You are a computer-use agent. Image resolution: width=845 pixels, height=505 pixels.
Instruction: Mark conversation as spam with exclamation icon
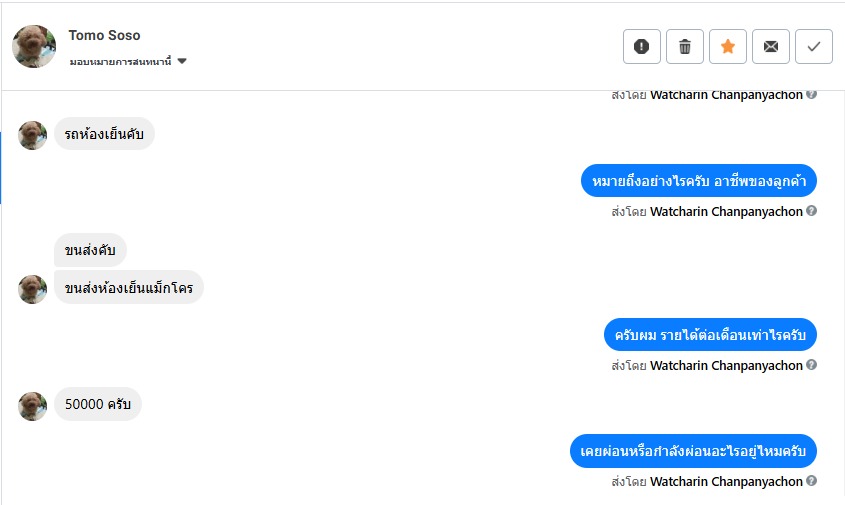[x=642, y=46]
